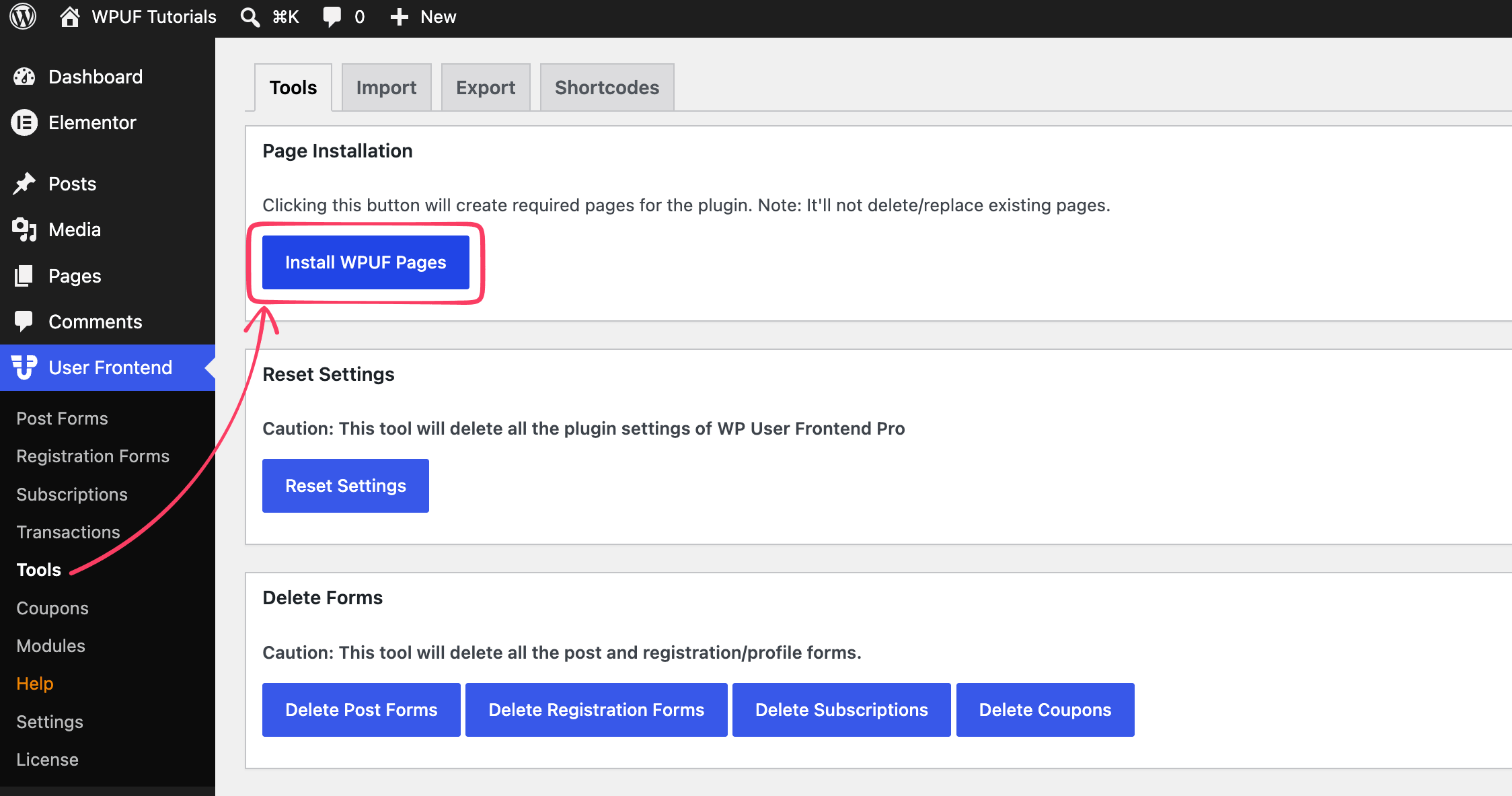The height and width of the screenshot is (796, 1512).
Task: Click the Reset Settings section heading
Action: tap(328, 374)
